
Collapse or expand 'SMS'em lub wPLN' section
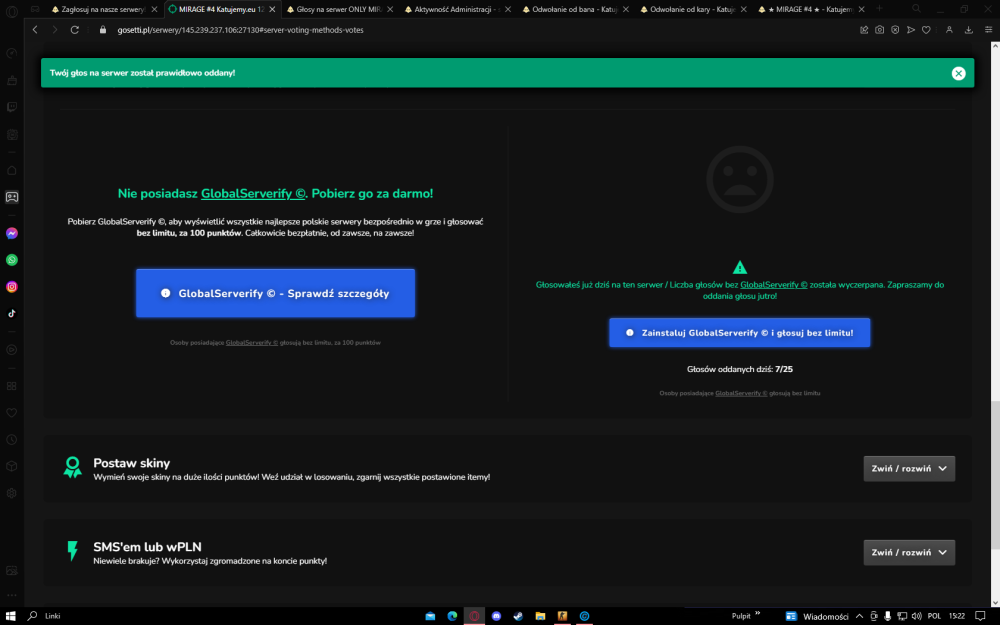click(909, 553)
